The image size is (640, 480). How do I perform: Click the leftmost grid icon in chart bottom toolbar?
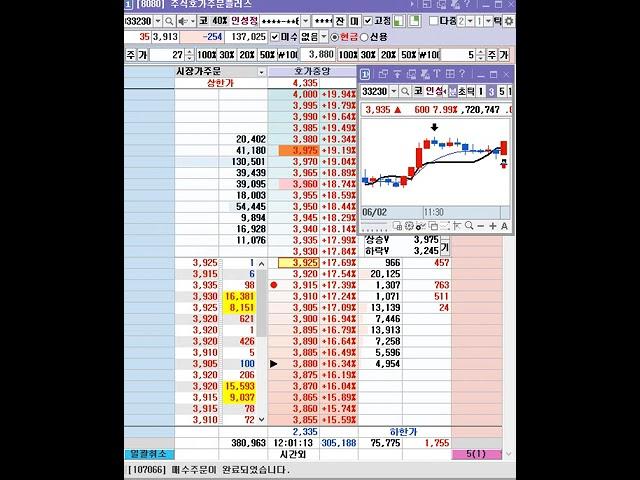[x=398, y=226]
